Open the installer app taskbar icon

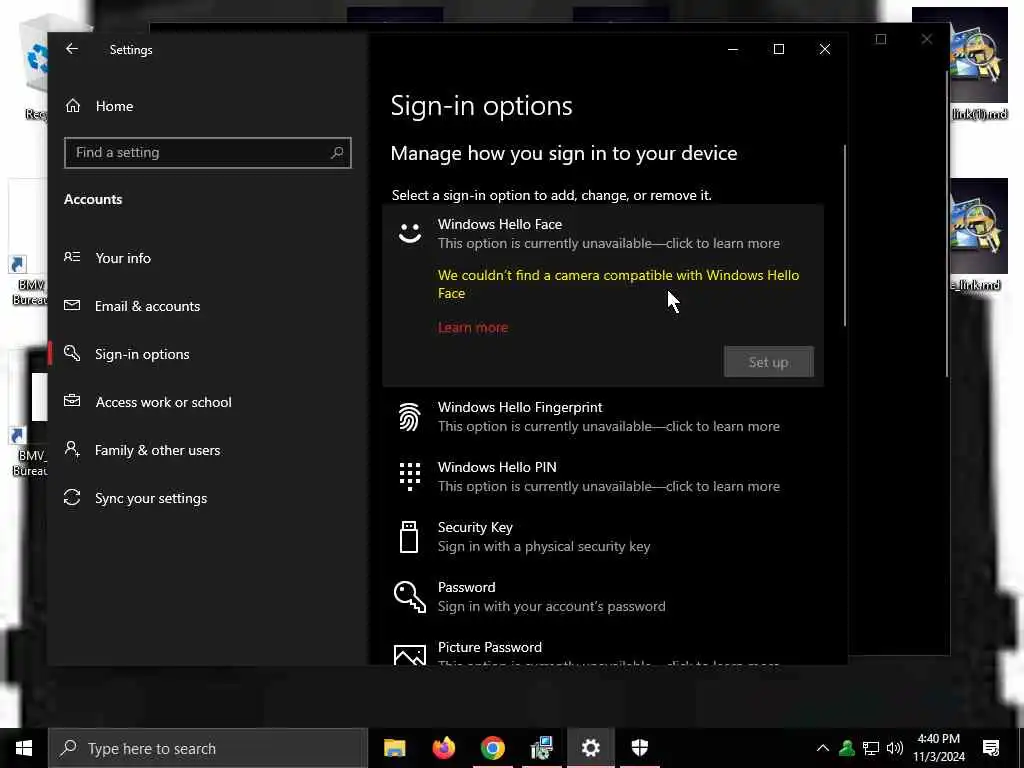[x=542, y=748]
